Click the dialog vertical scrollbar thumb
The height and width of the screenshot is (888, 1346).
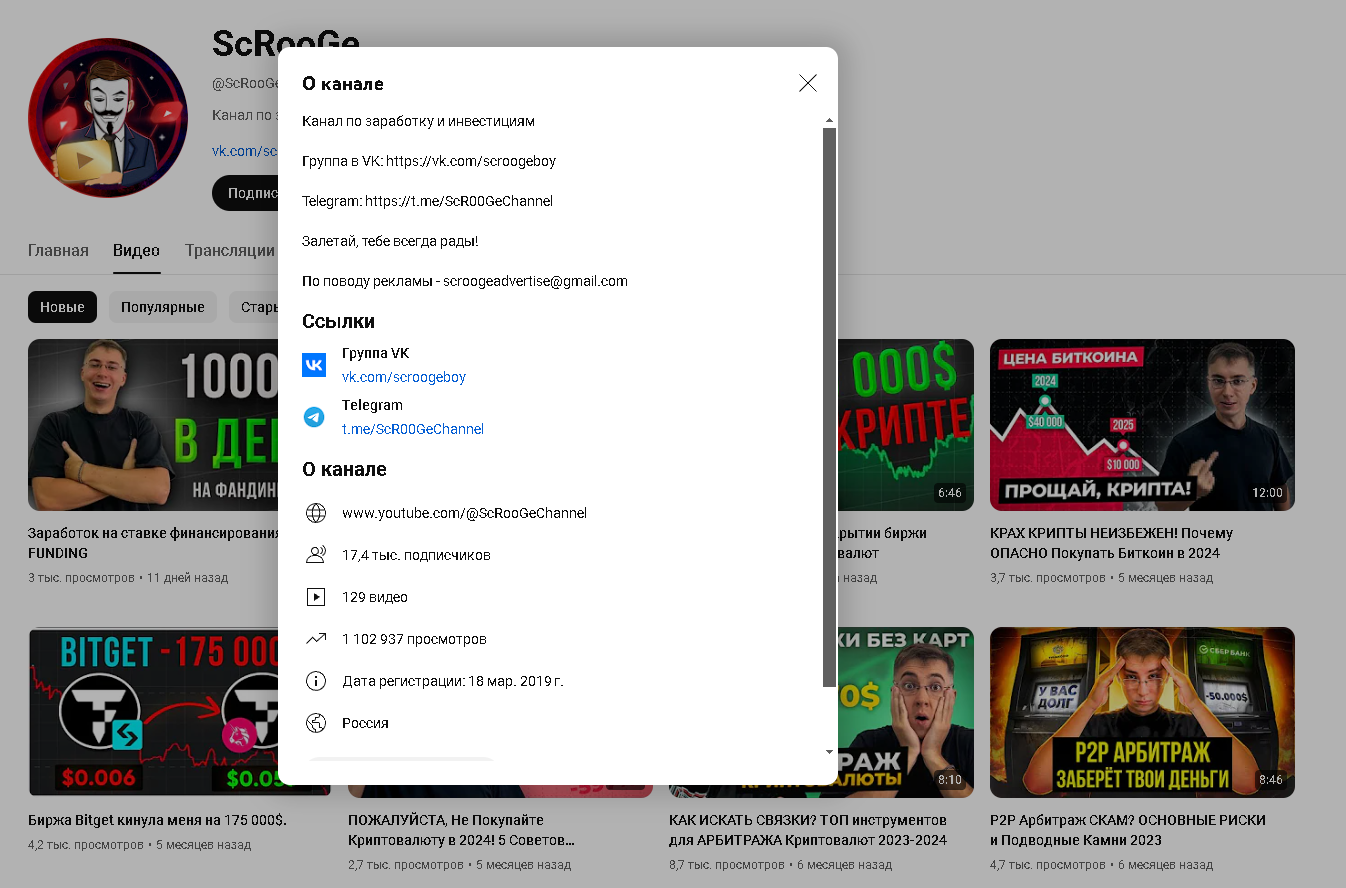829,407
